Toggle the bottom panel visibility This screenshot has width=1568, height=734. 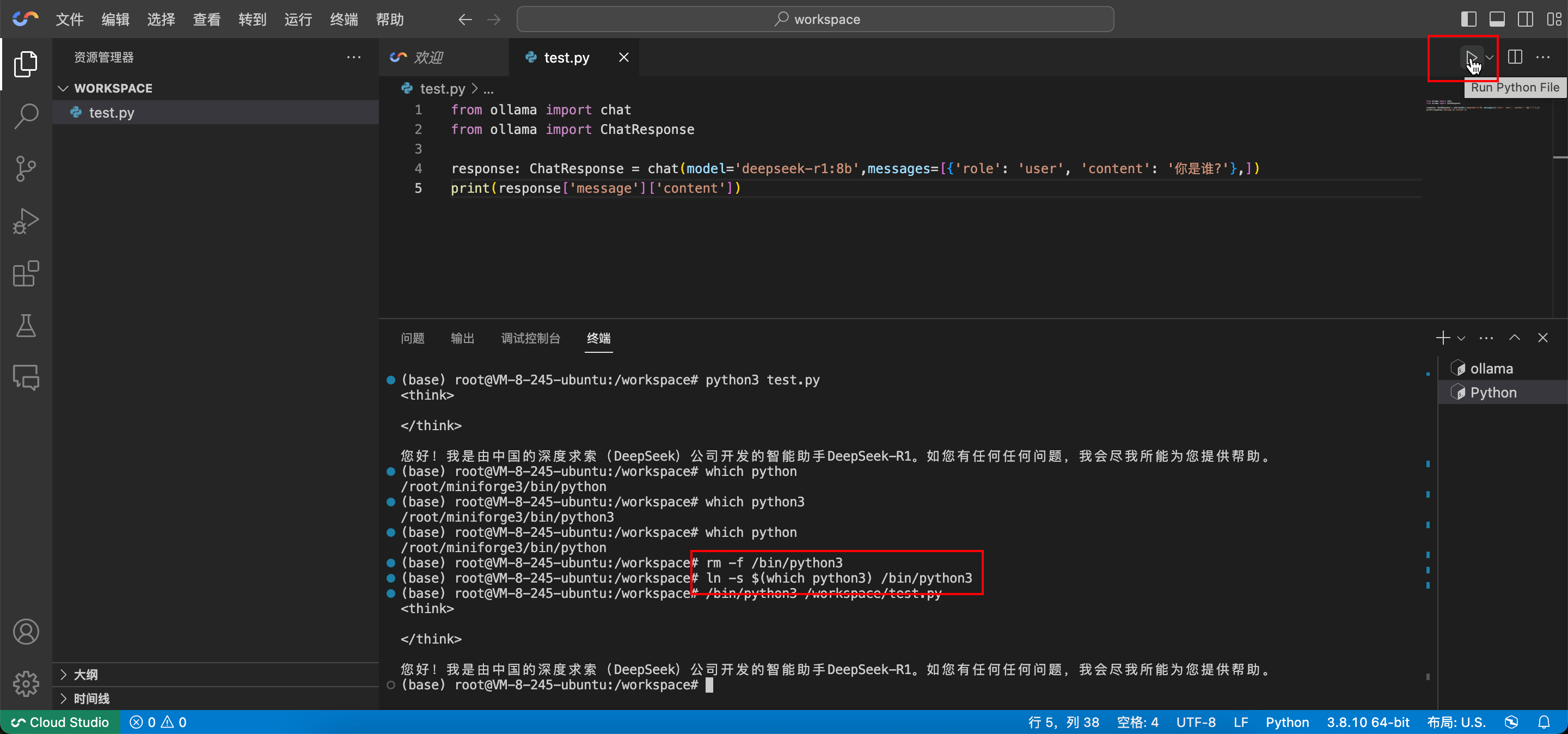(1497, 19)
